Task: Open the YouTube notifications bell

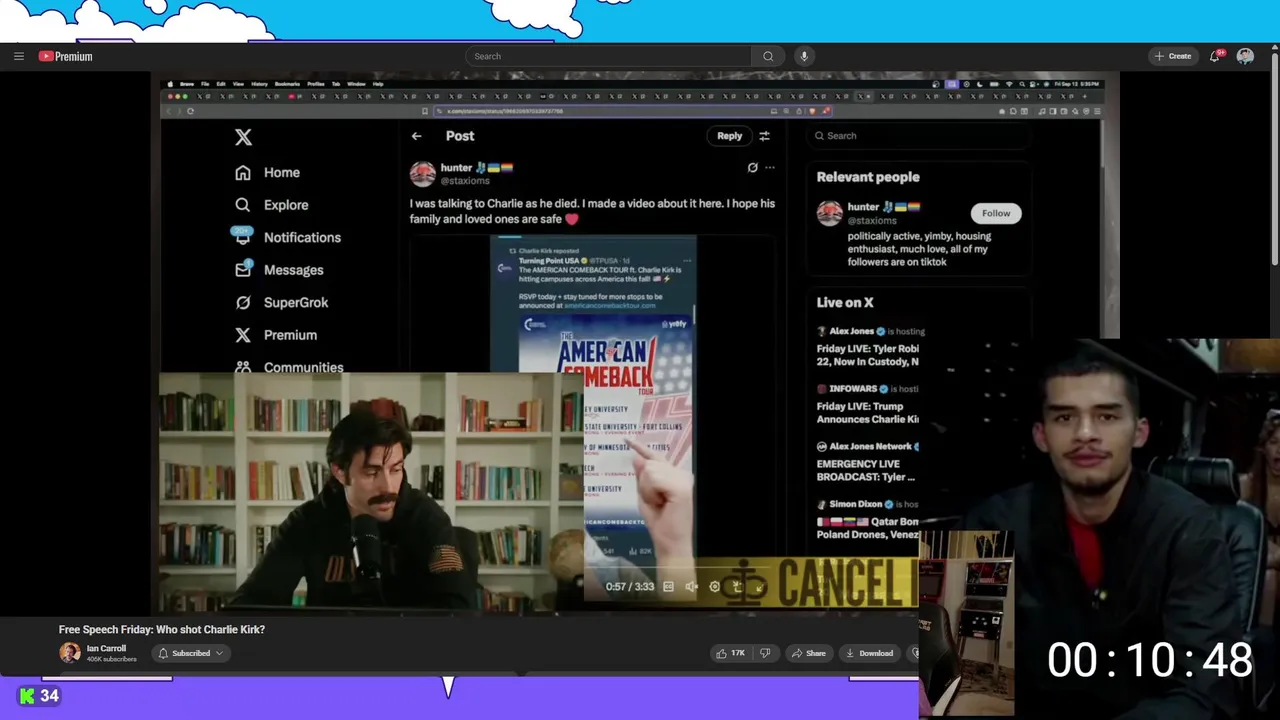Action: [x=1215, y=56]
